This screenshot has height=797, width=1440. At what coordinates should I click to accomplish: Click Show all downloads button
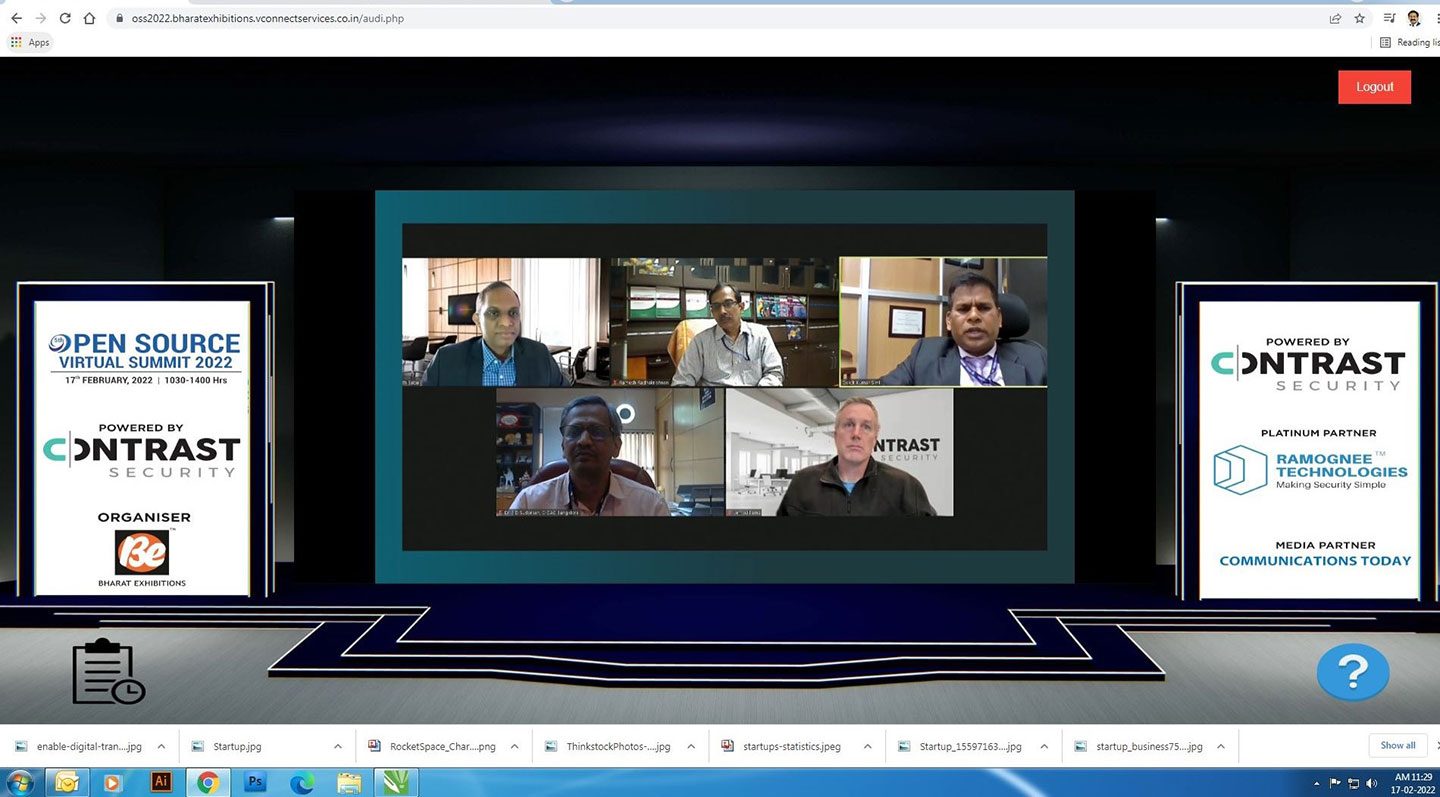click(x=1398, y=745)
